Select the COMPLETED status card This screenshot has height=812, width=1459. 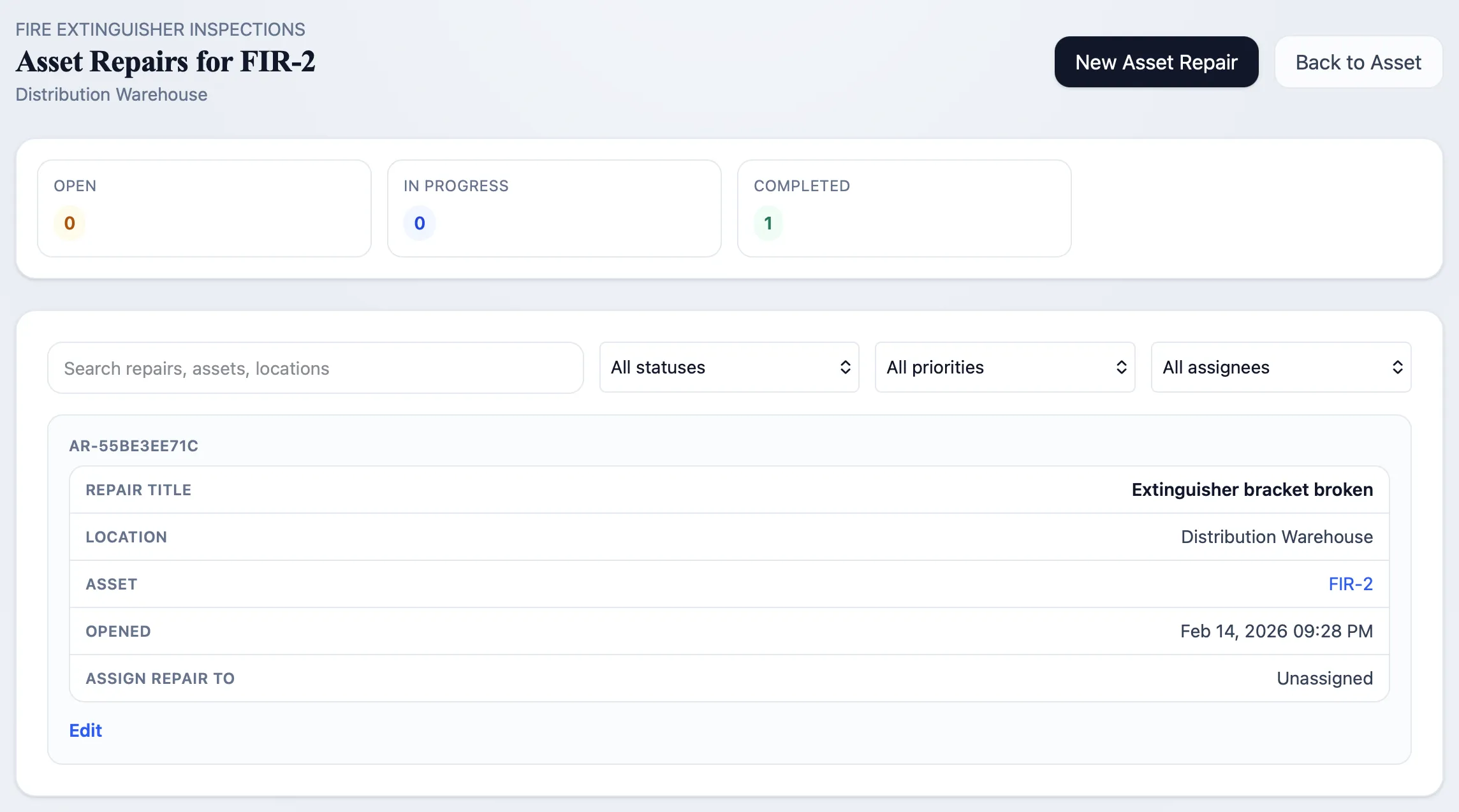[904, 208]
